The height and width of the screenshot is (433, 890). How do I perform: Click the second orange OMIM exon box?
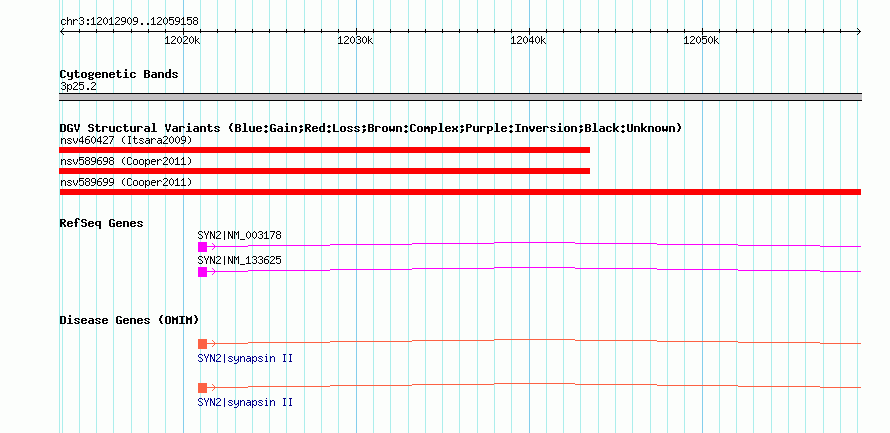click(202, 388)
